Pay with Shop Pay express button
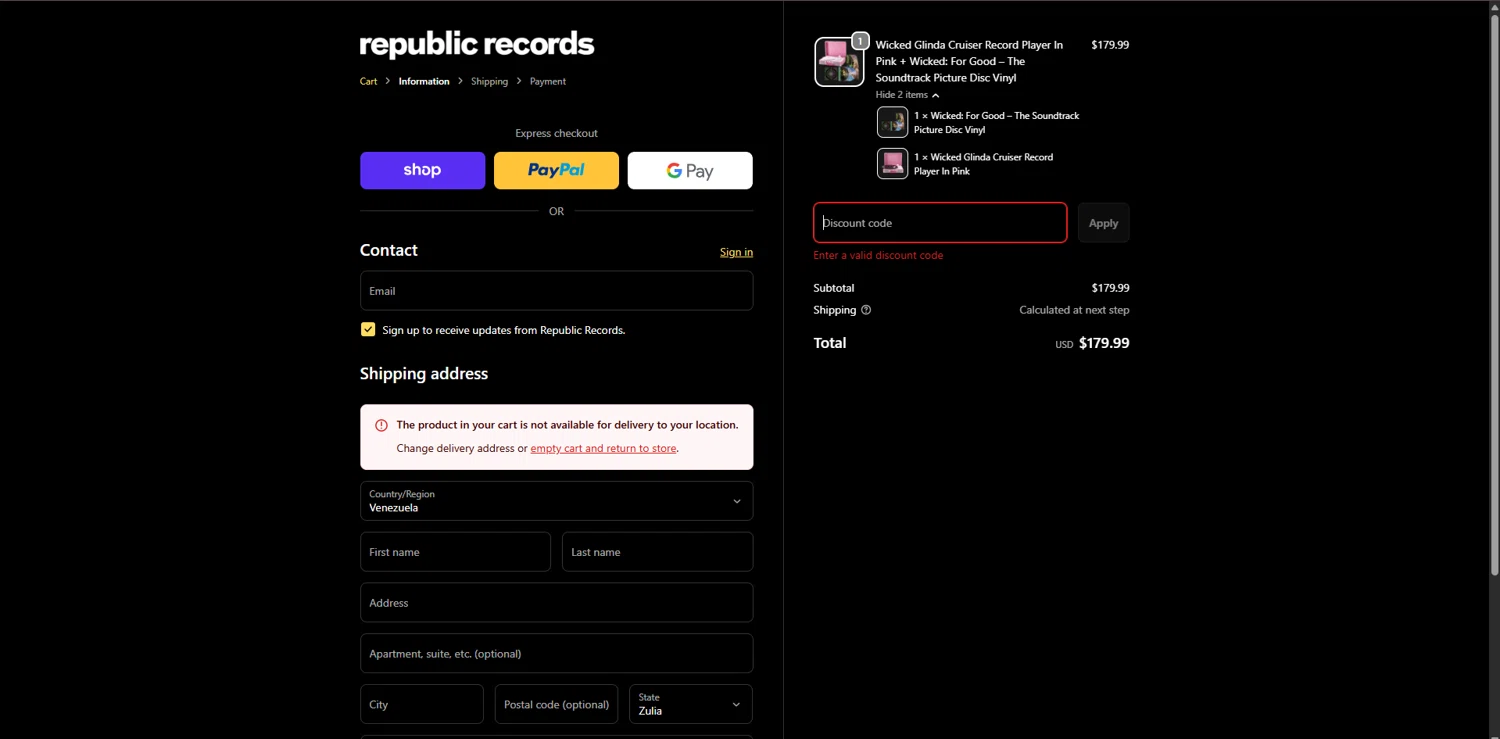 click(x=422, y=170)
